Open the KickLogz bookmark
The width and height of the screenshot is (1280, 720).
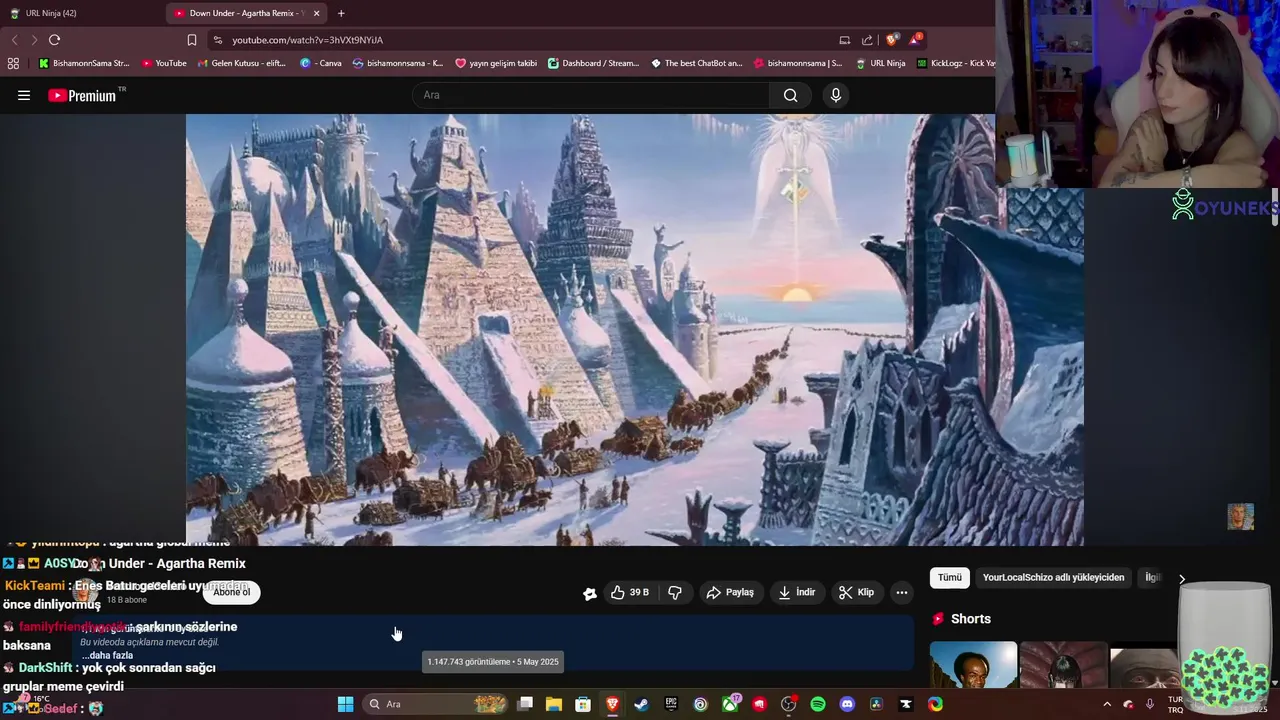tap(955, 63)
